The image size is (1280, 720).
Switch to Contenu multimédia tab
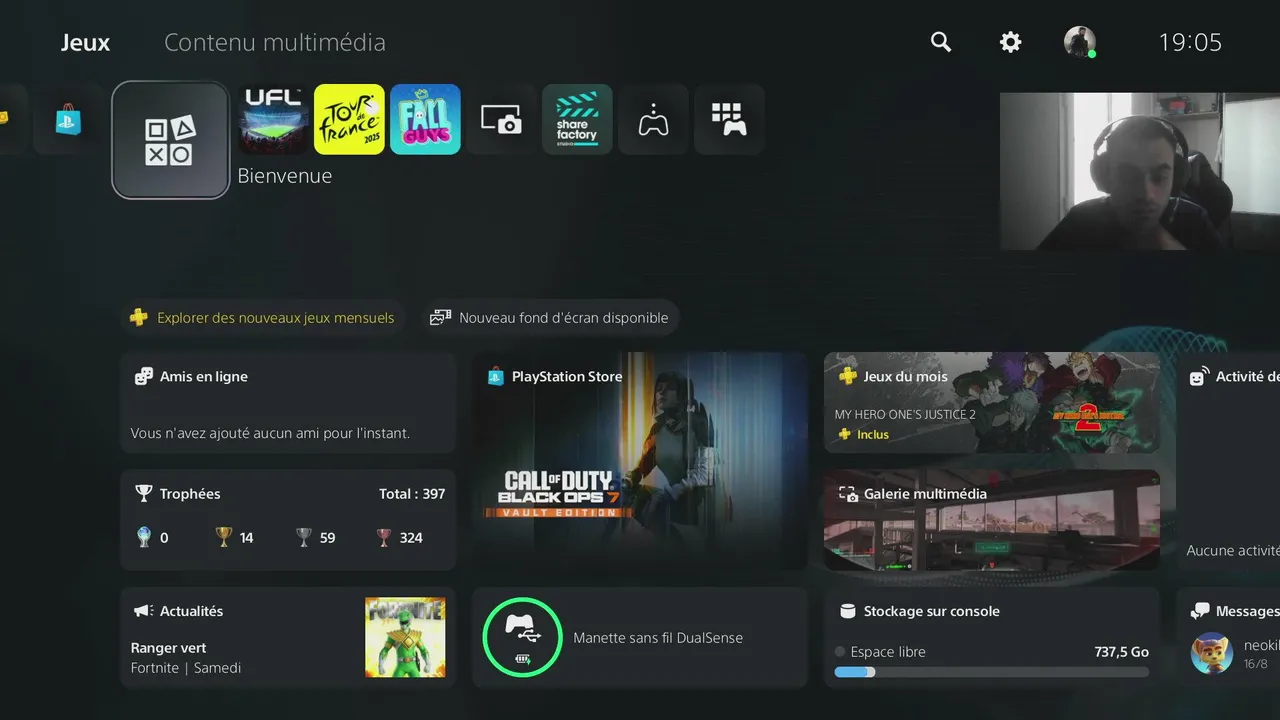tap(275, 43)
